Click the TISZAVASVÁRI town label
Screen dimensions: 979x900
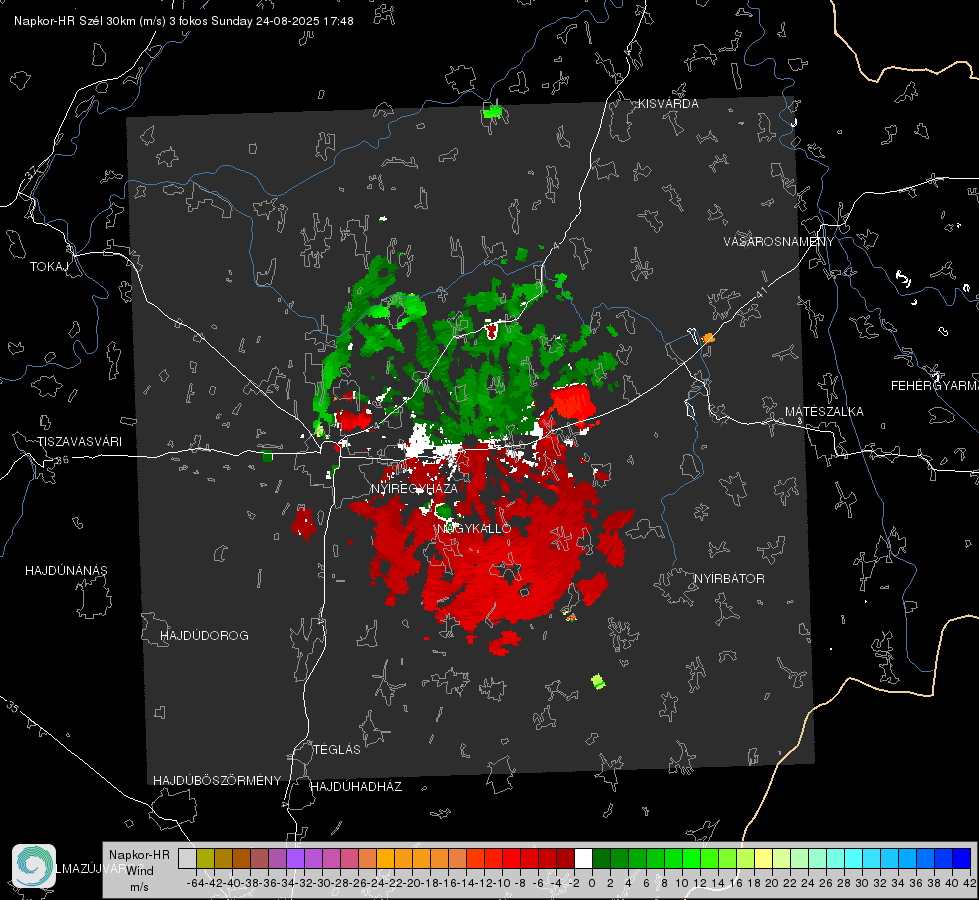pyautogui.click(x=79, y=442)
